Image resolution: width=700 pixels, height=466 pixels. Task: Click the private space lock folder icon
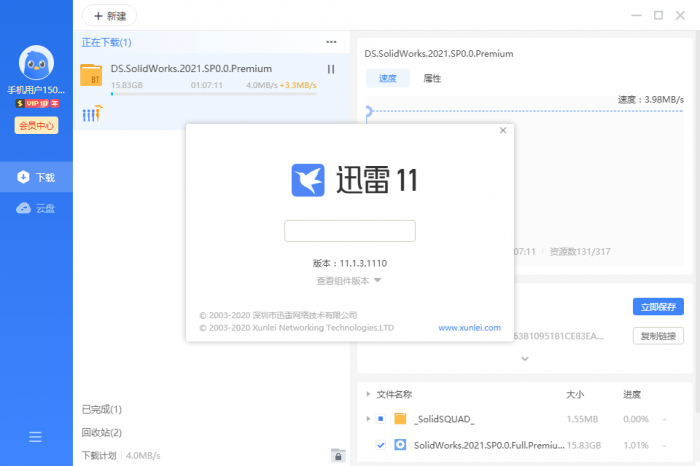[338, 455]
